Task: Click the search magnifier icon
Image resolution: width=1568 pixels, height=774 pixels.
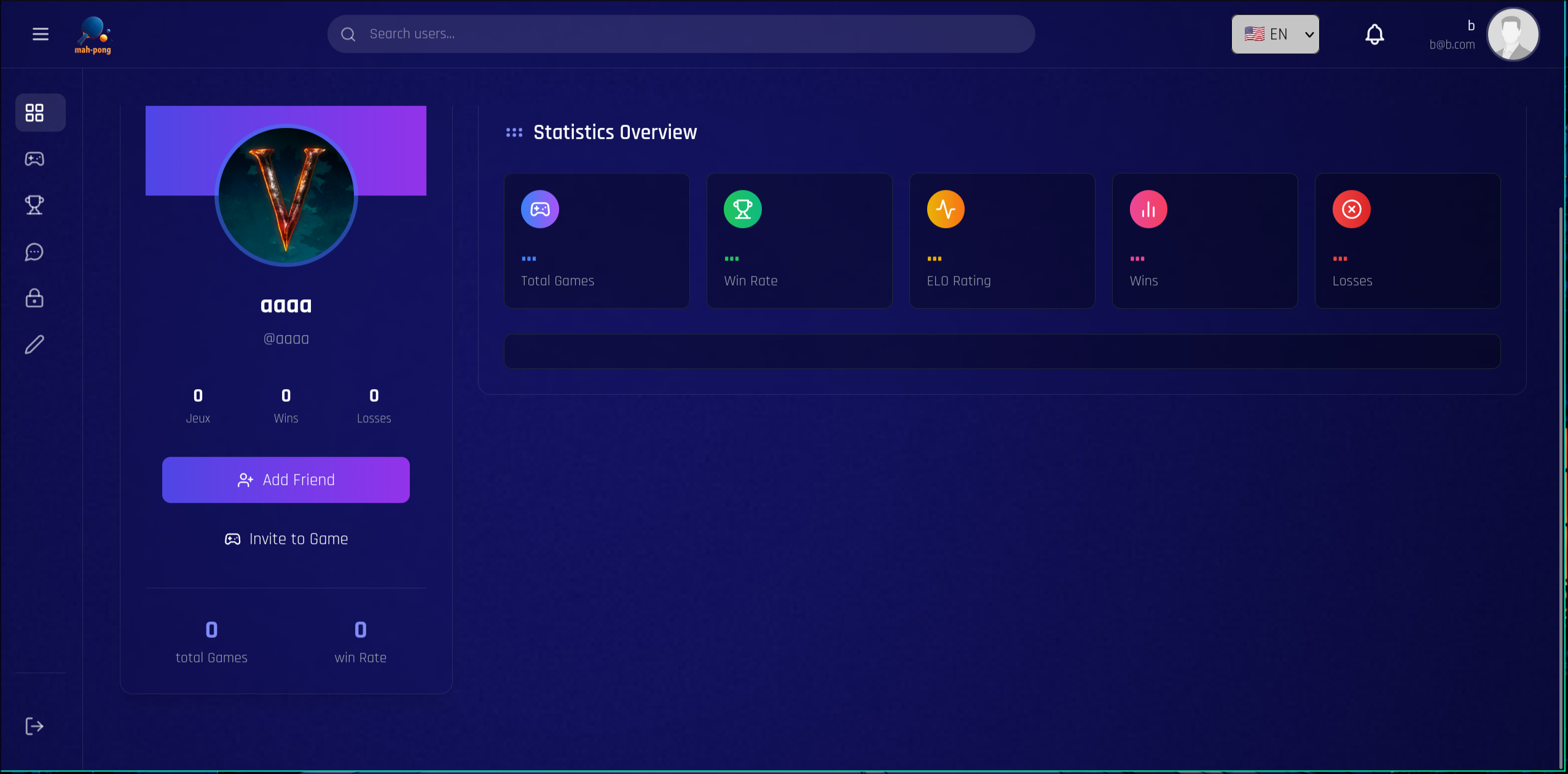Action: pyautogui.click(x=348, y=34)
